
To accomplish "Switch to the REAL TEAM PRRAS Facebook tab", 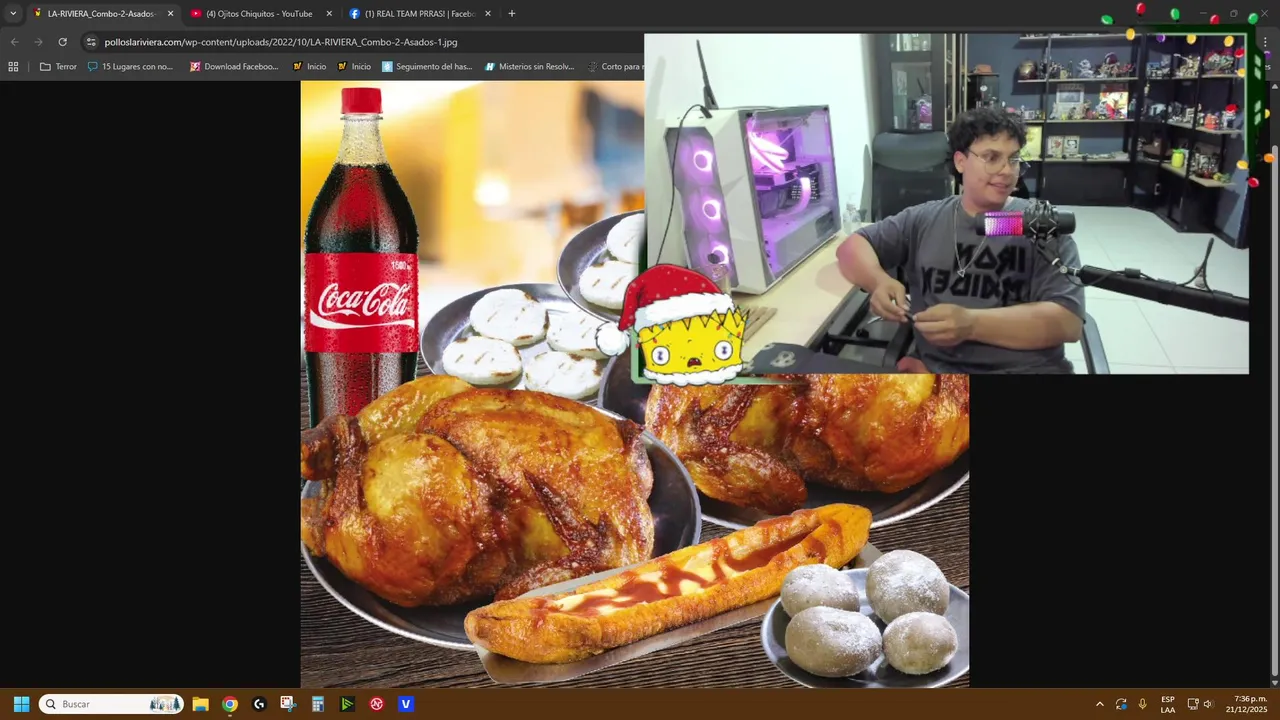I will coord(419,14).
